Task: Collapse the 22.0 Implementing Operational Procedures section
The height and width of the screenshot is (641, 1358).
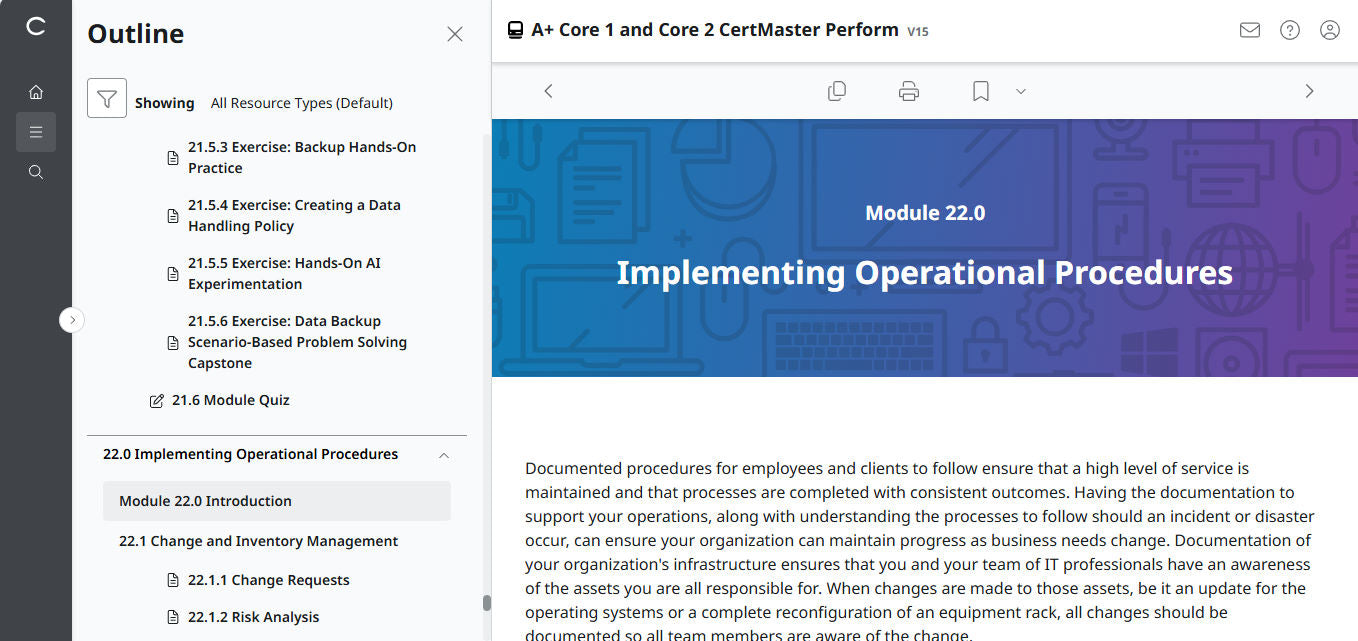Action: (443, 453)
